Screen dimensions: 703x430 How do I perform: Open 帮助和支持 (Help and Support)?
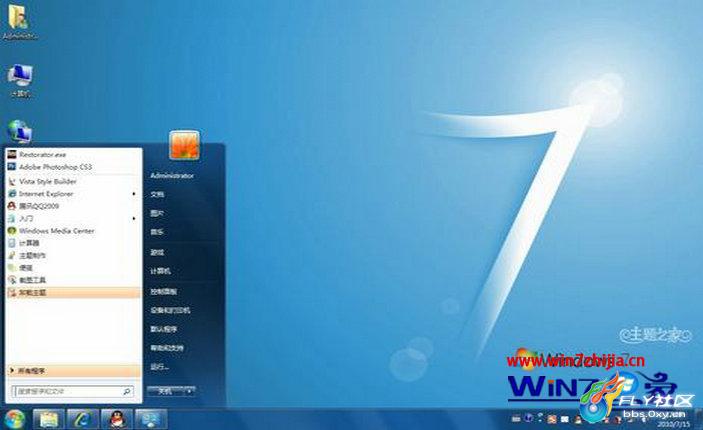166,348
